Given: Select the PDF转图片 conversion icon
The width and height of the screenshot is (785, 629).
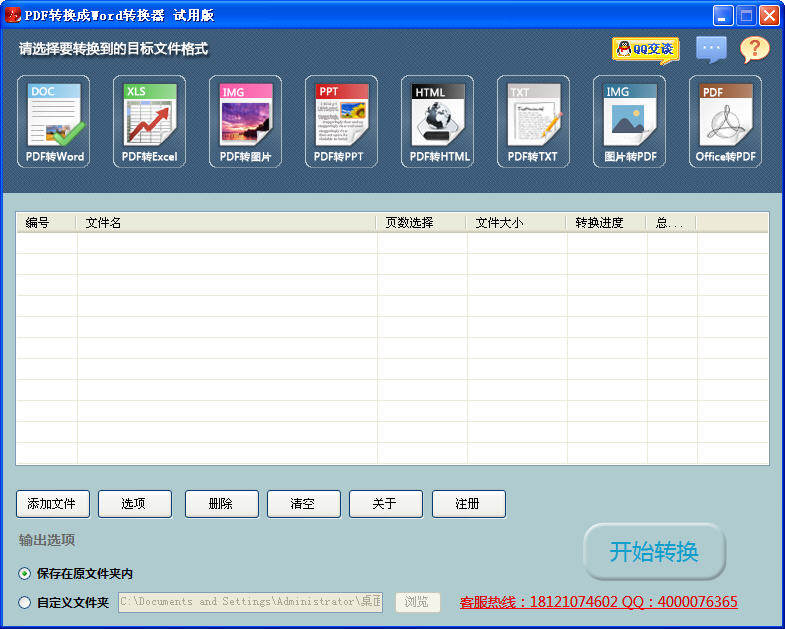Looking at the screenshot, I should (246, 121).
